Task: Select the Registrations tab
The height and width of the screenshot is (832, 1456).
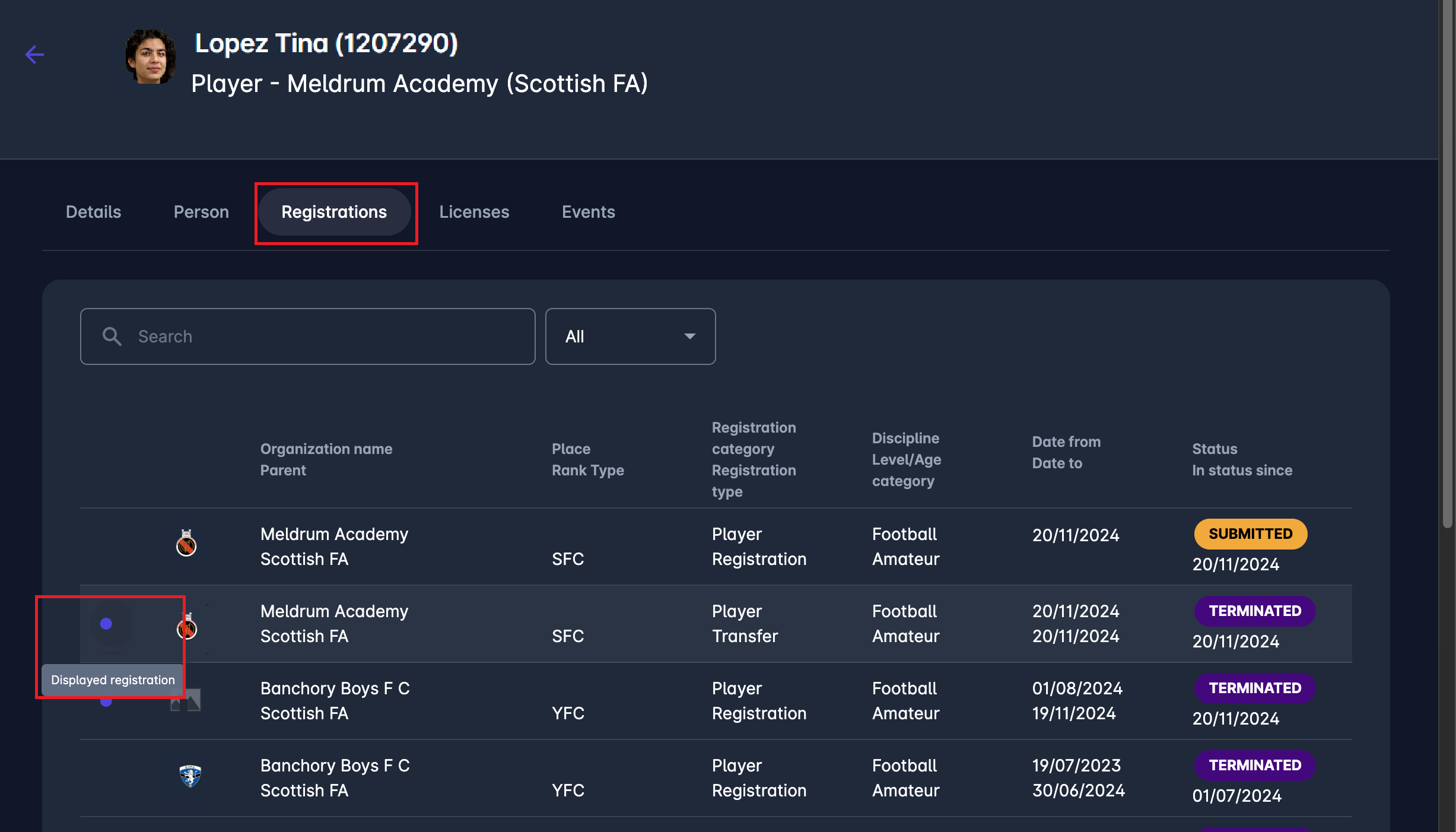Action: pos(334,212)
